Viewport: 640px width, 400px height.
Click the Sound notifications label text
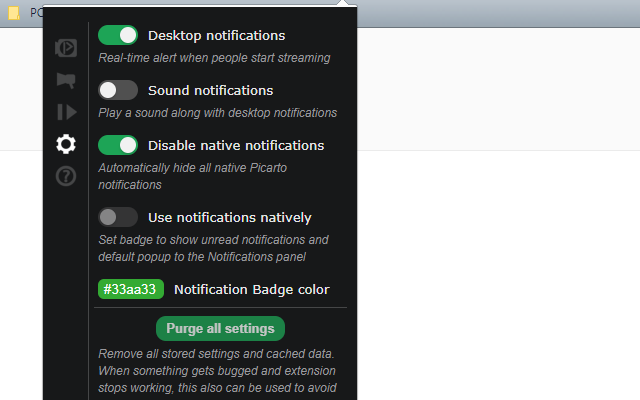click(x=211, y=91)
